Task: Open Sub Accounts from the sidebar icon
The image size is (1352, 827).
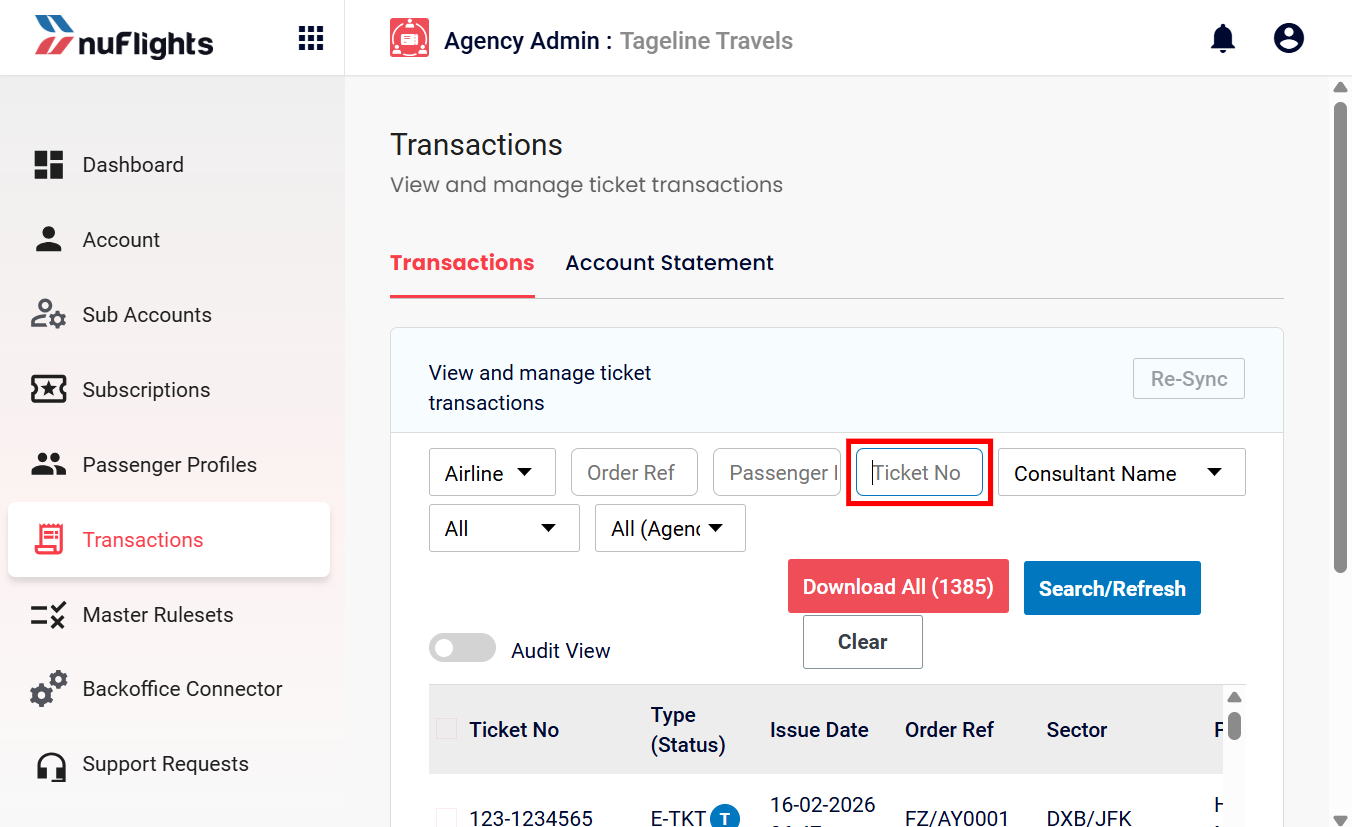Action: click(48, 315)
